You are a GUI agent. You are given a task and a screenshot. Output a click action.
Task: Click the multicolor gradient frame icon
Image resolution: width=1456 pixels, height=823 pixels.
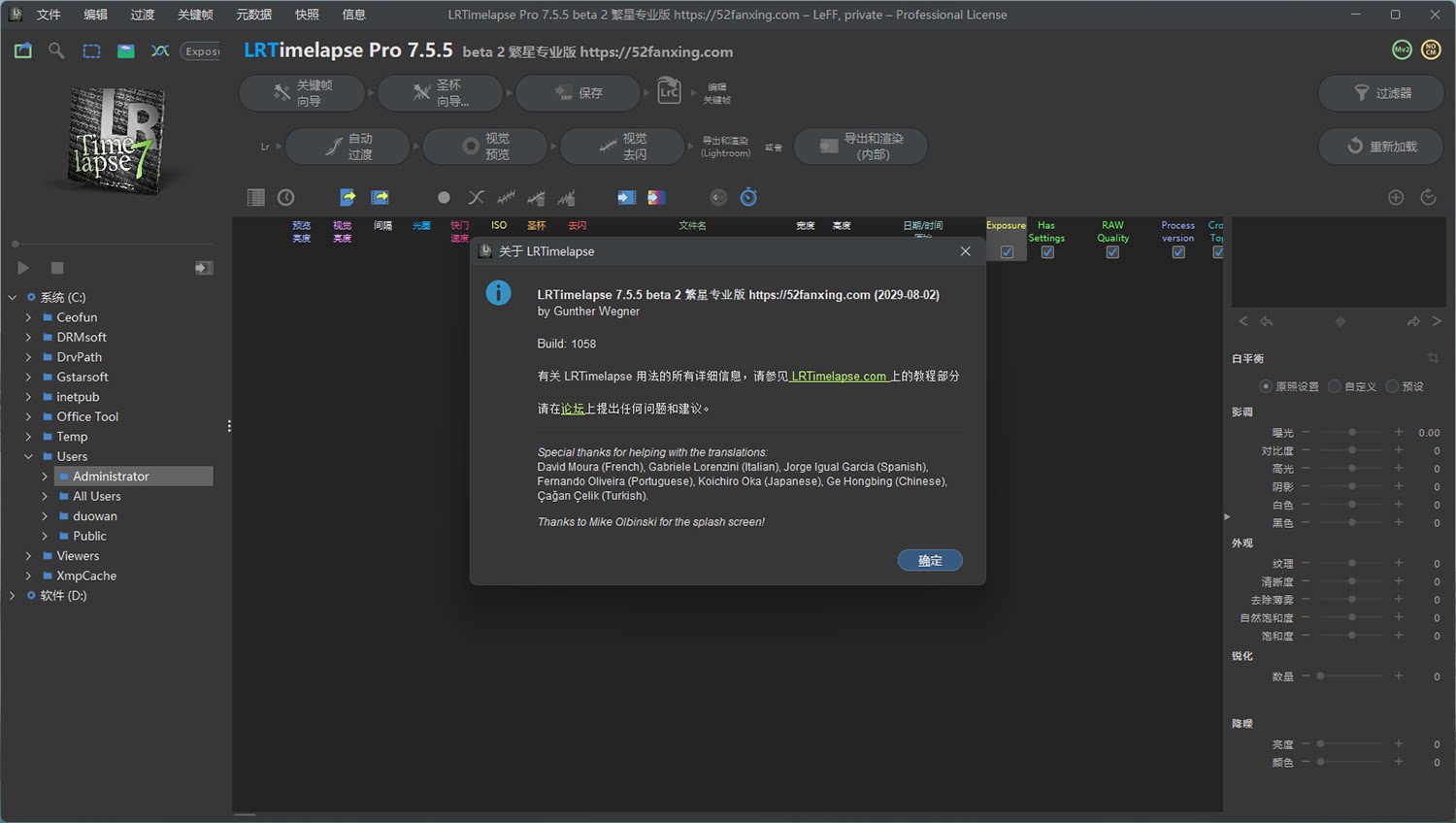(x=656, y=197)
